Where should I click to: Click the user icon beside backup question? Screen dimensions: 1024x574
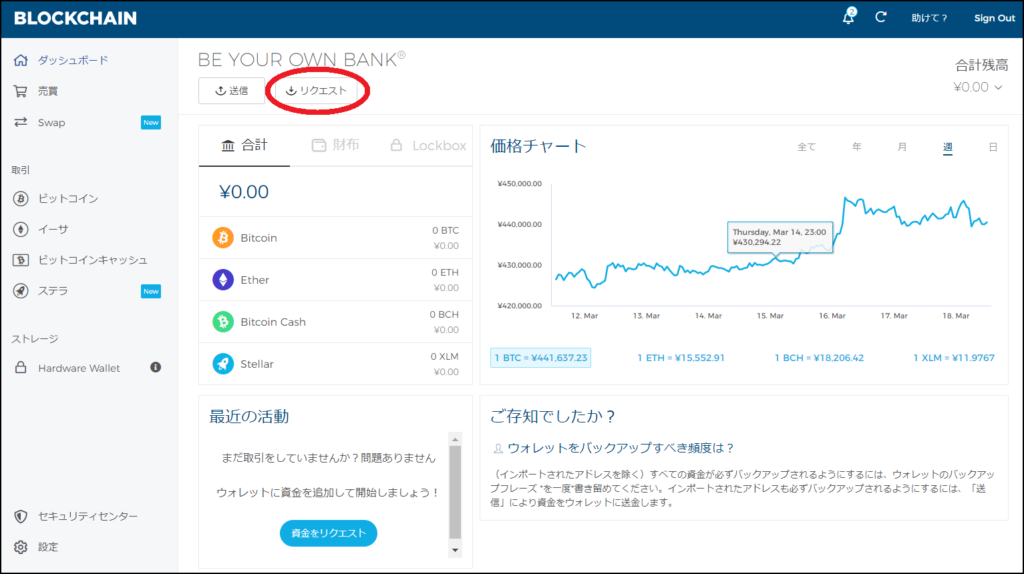[498, 448]
